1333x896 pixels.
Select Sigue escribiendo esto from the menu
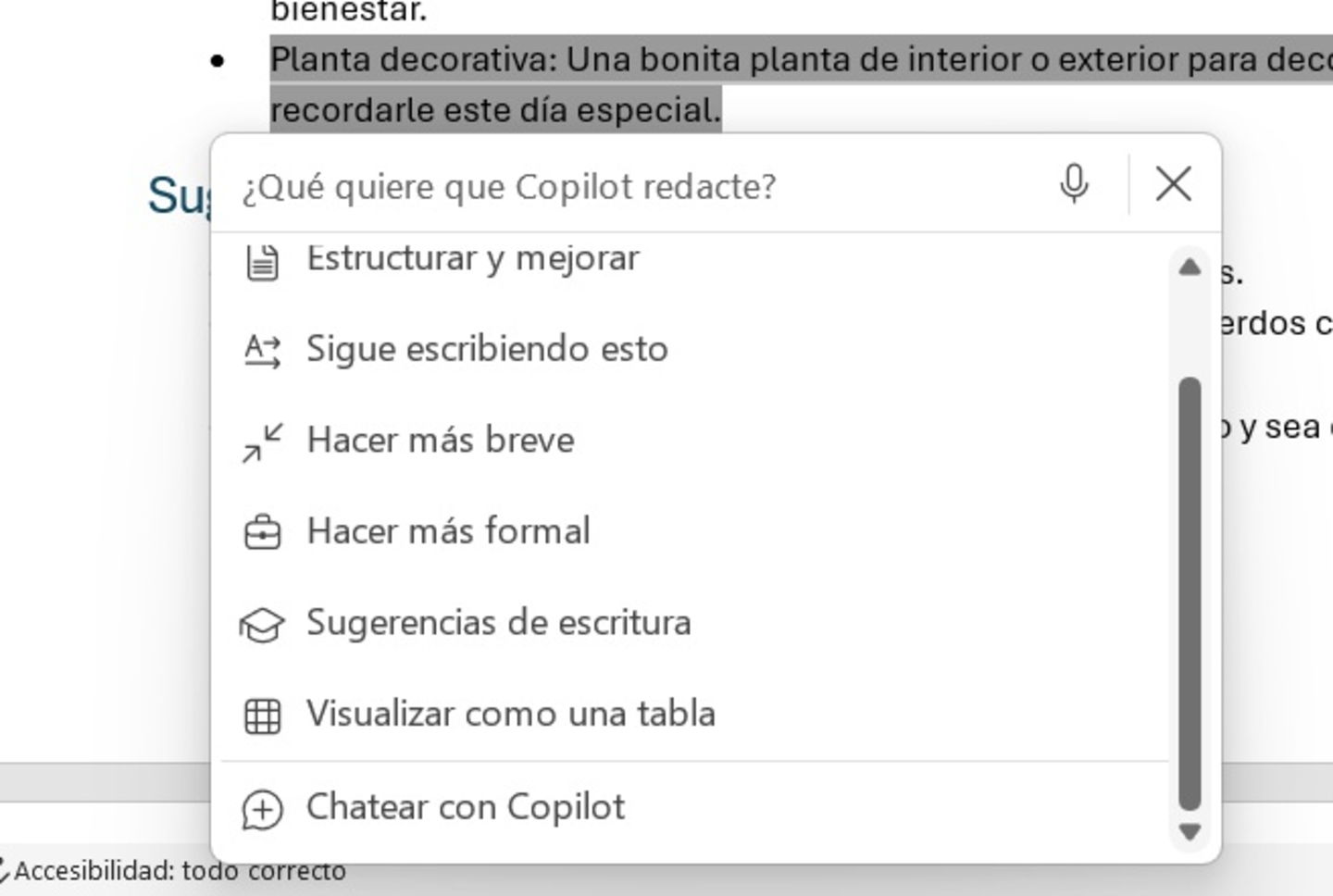click(488, 350)
